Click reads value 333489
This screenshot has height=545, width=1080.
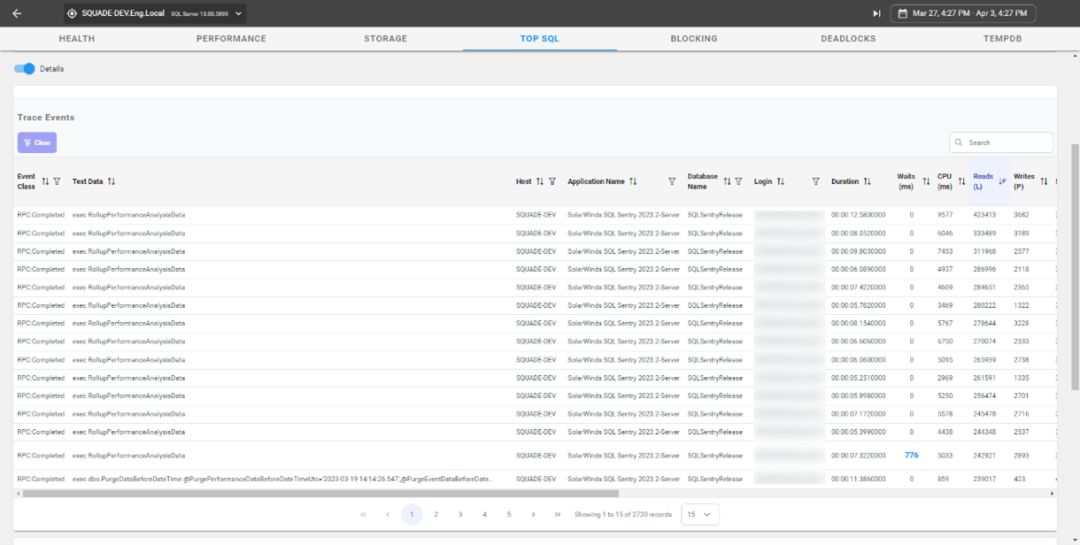[985, 233]
